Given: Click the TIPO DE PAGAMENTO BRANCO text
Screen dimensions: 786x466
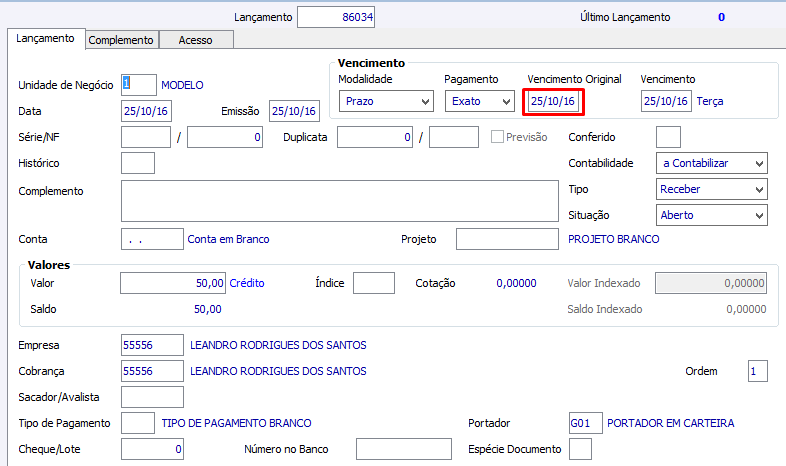Looking at the screenshot, I should point(237,423).
